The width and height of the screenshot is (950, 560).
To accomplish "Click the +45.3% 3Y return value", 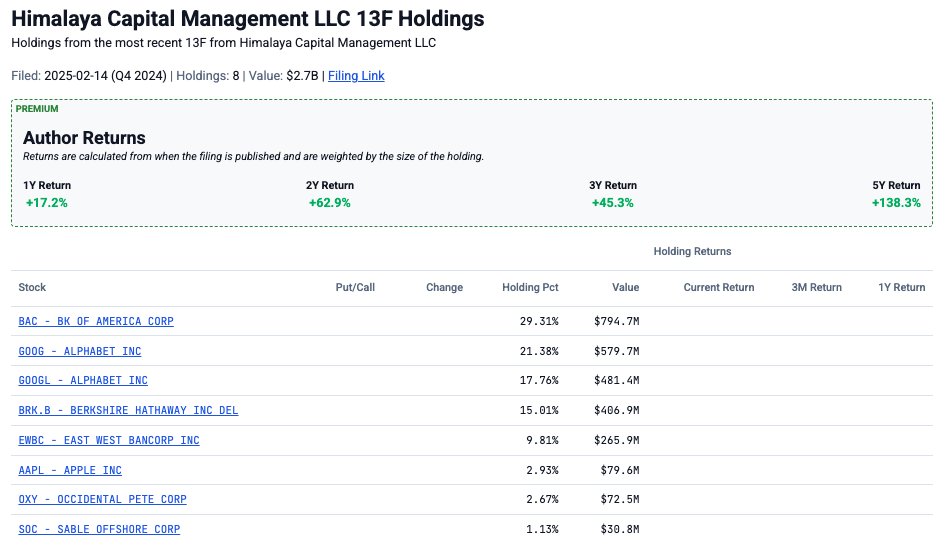I will click(613, 203).
